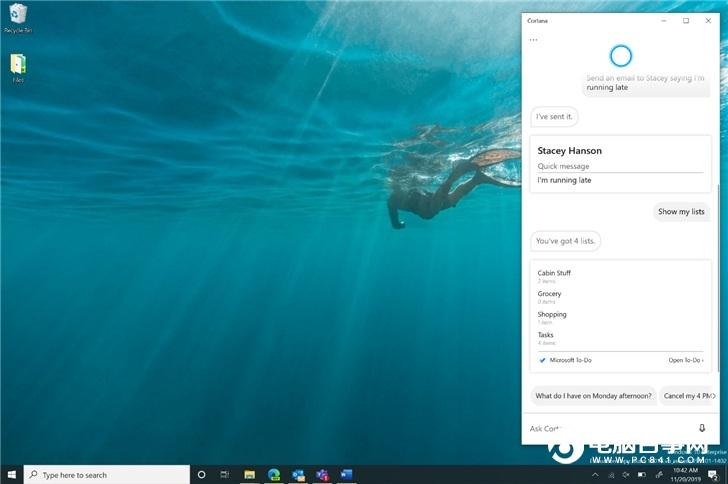Screen dimensions: 728x484
Task: Open Cortana's three-dot menu
Action: pyautogui.click(x=533, y=40)
